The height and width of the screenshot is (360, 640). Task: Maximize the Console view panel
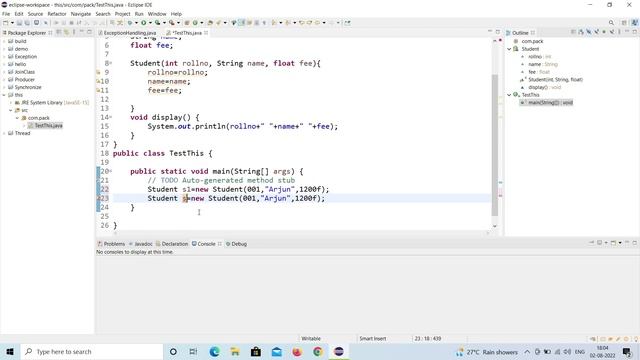pyautogui.click(x=635, y=243)
